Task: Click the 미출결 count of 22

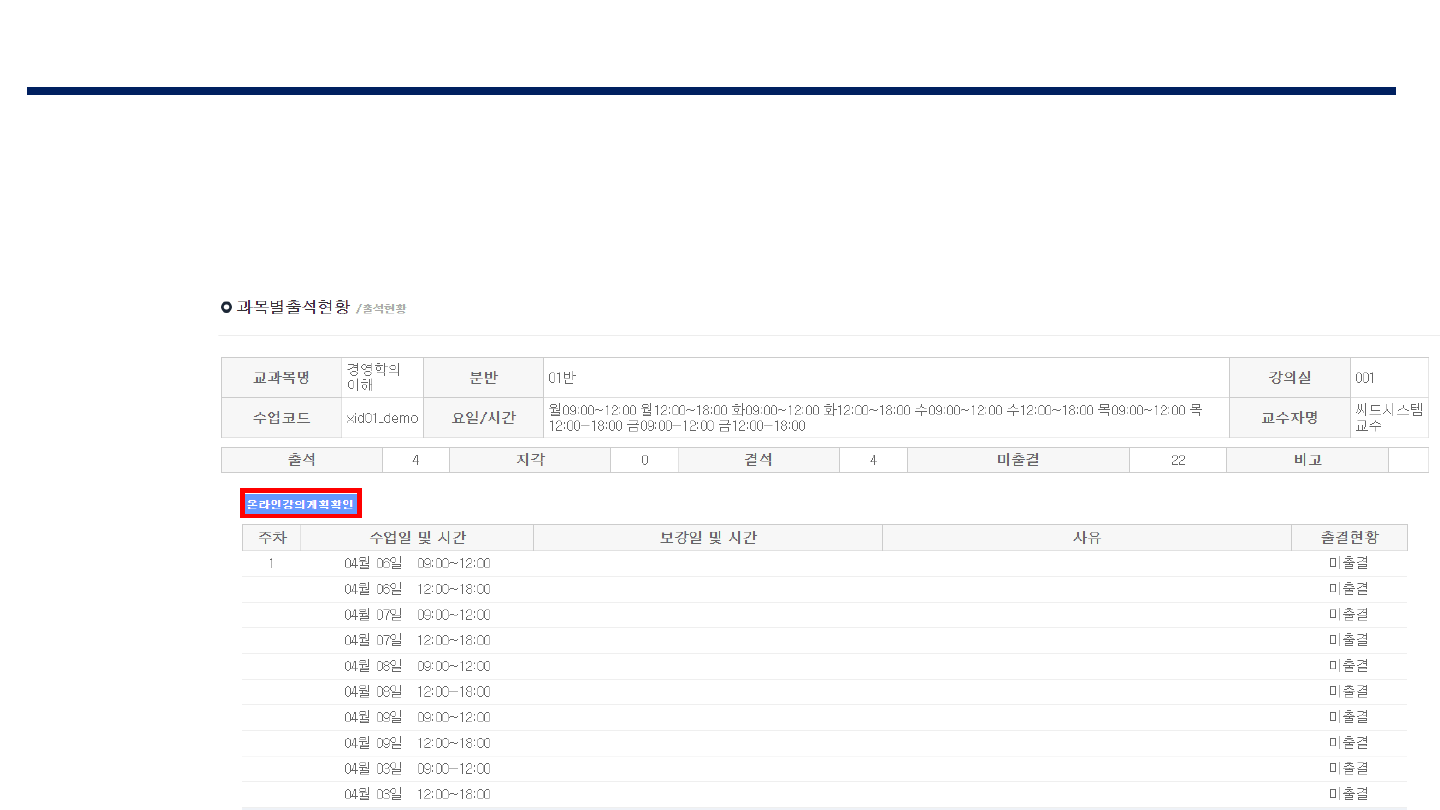Action: pyautogui.click(x=1177, y=460)
